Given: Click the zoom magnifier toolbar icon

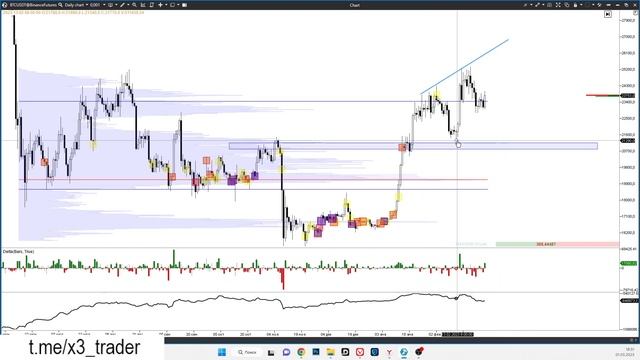Looking at the screenshot, I should coord(134,5).
